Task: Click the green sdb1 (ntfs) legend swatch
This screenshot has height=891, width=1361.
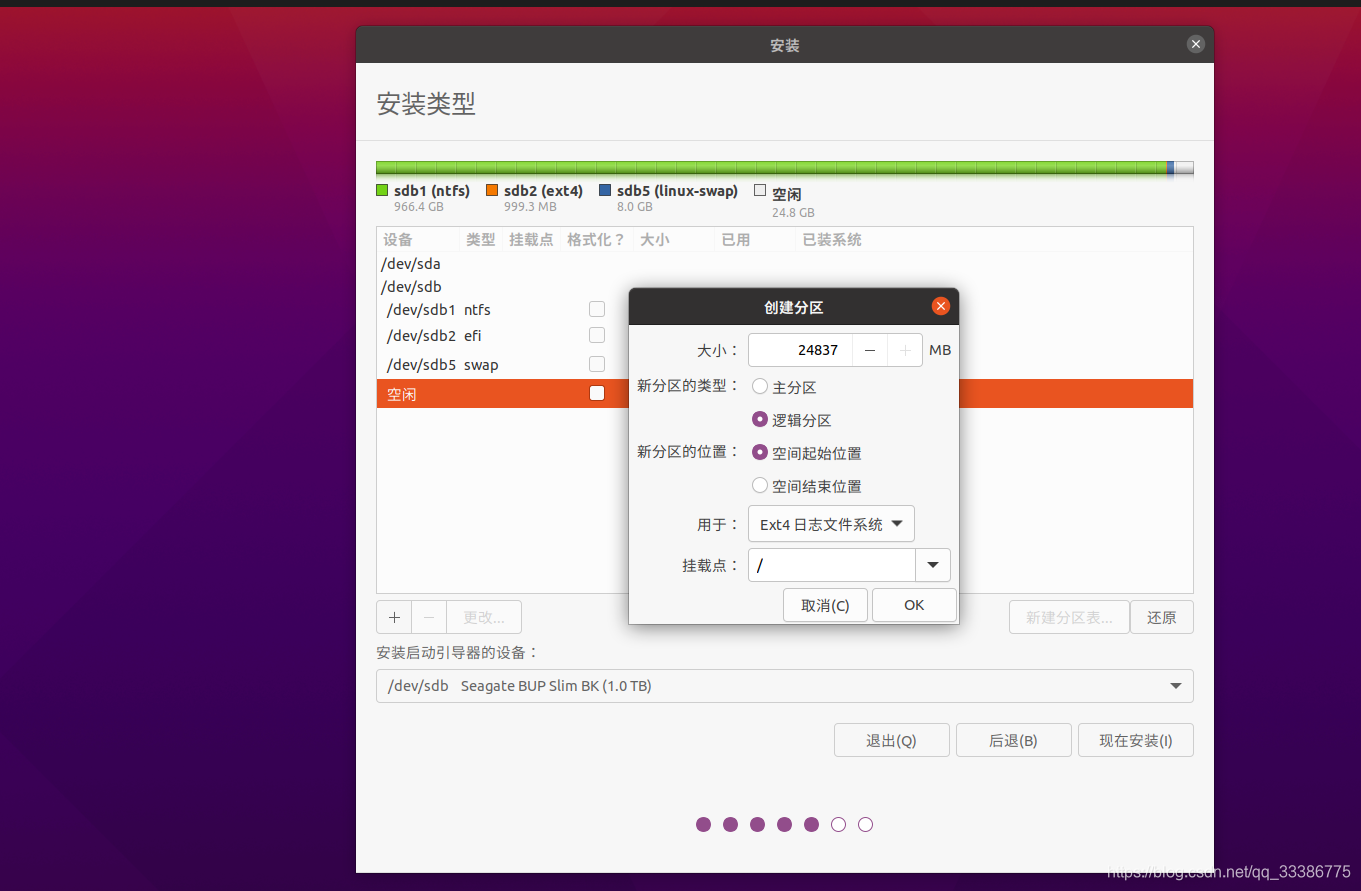Action: tap(382, 190)
